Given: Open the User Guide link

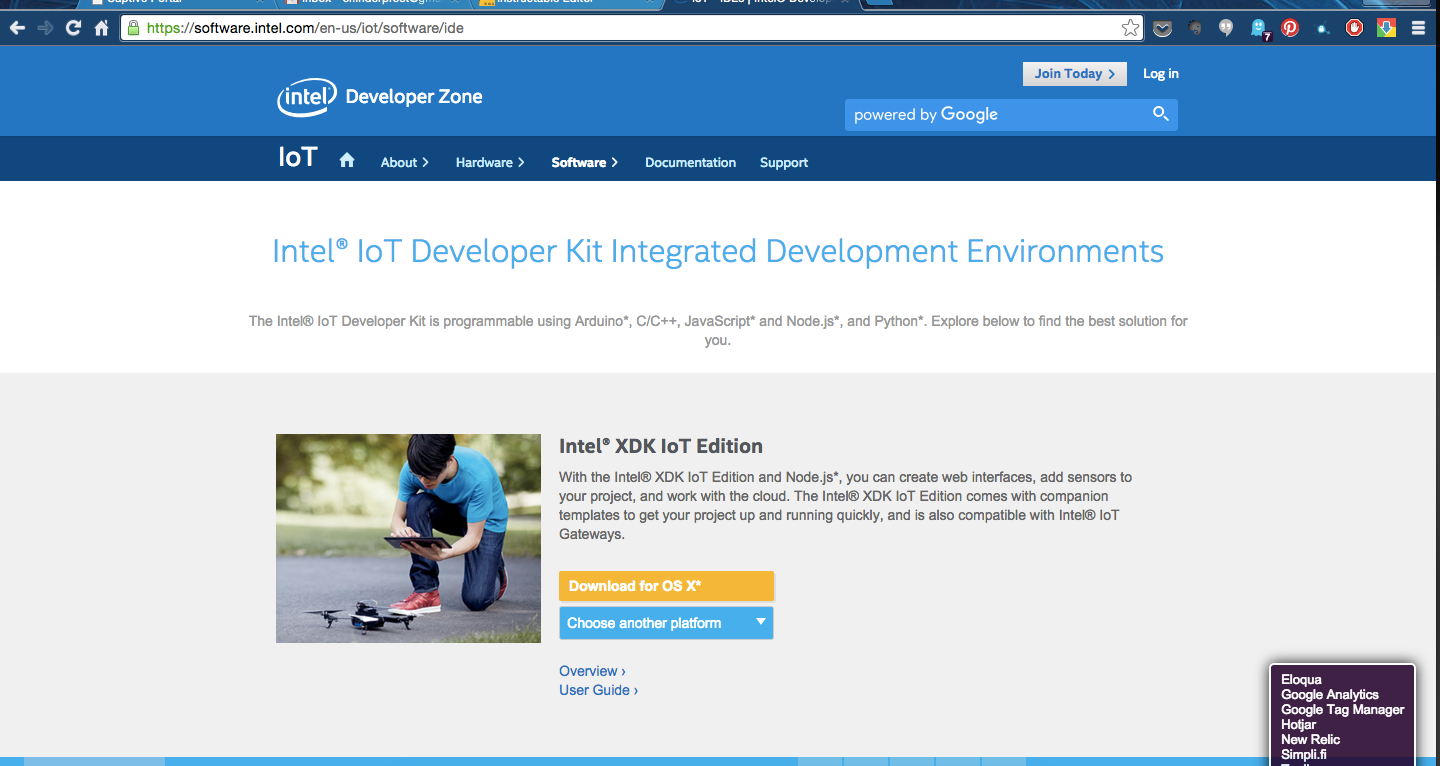Looking at the screenshot, I should click(598, 690).
